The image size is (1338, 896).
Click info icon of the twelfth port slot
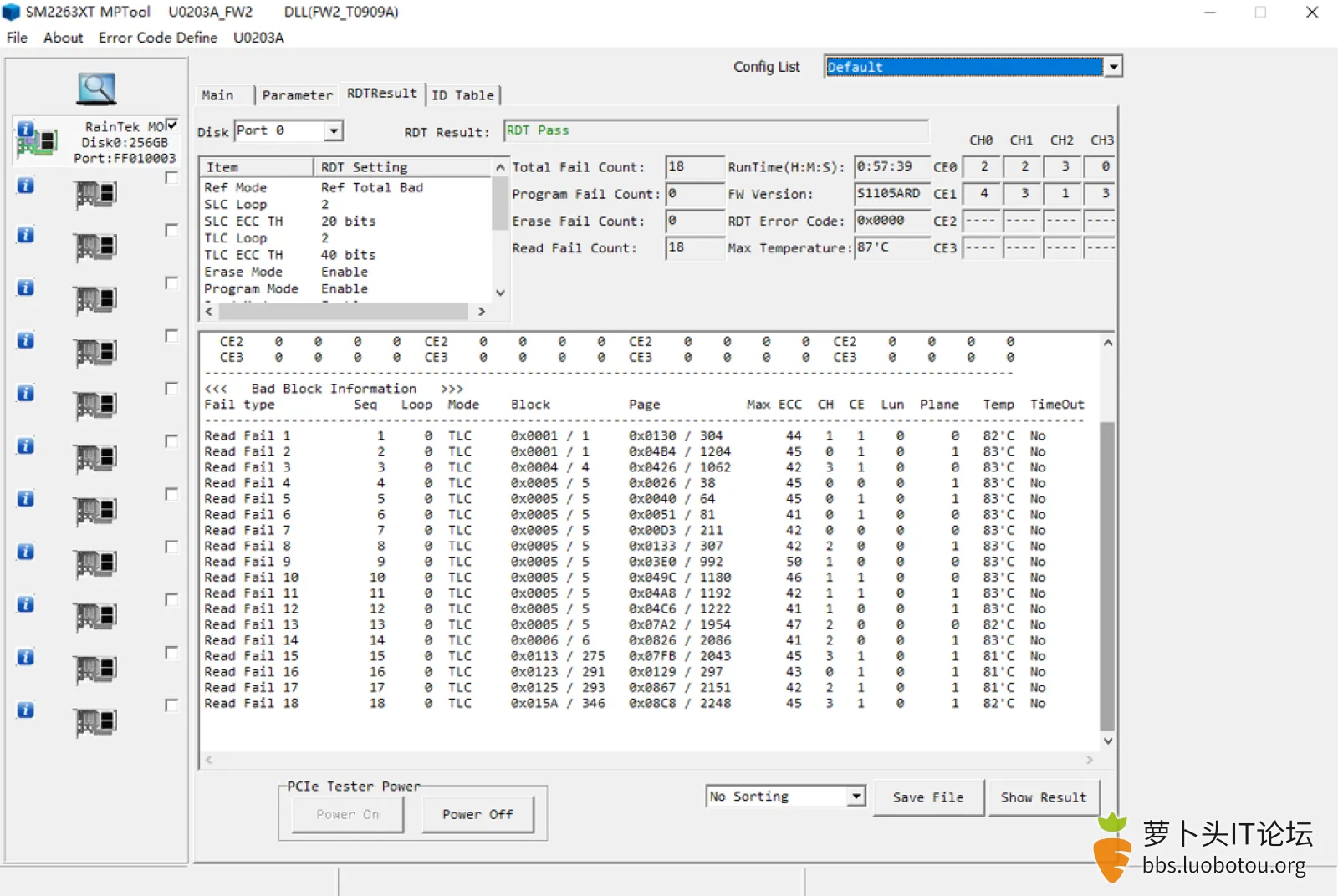[26, 710]
